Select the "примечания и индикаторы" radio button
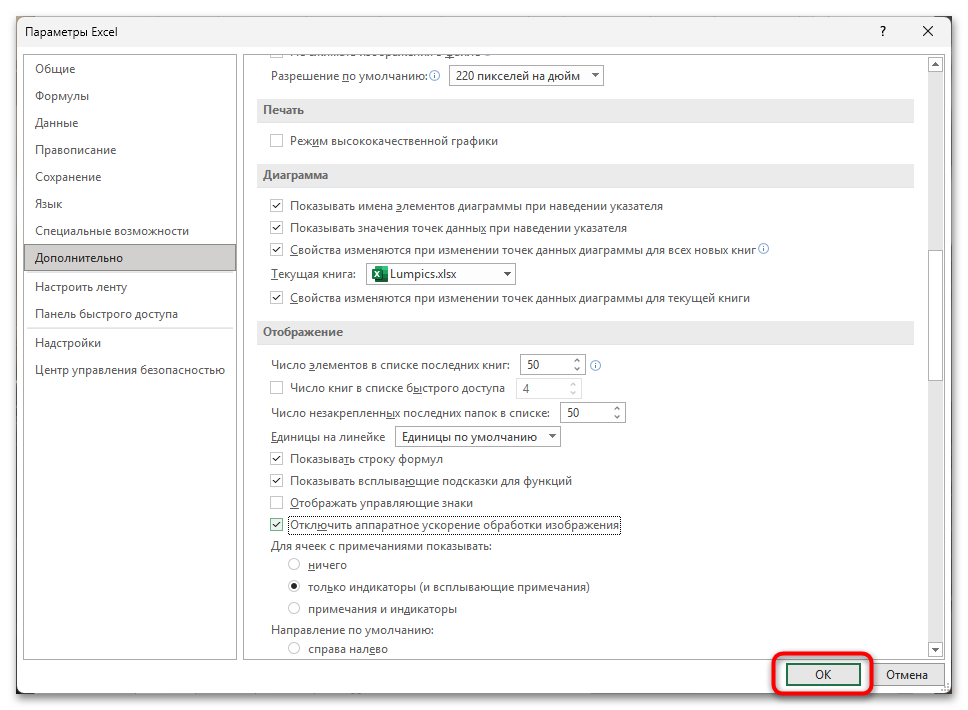Image resolution: width=968 pixels, height=710 pixels. point(294,609)
